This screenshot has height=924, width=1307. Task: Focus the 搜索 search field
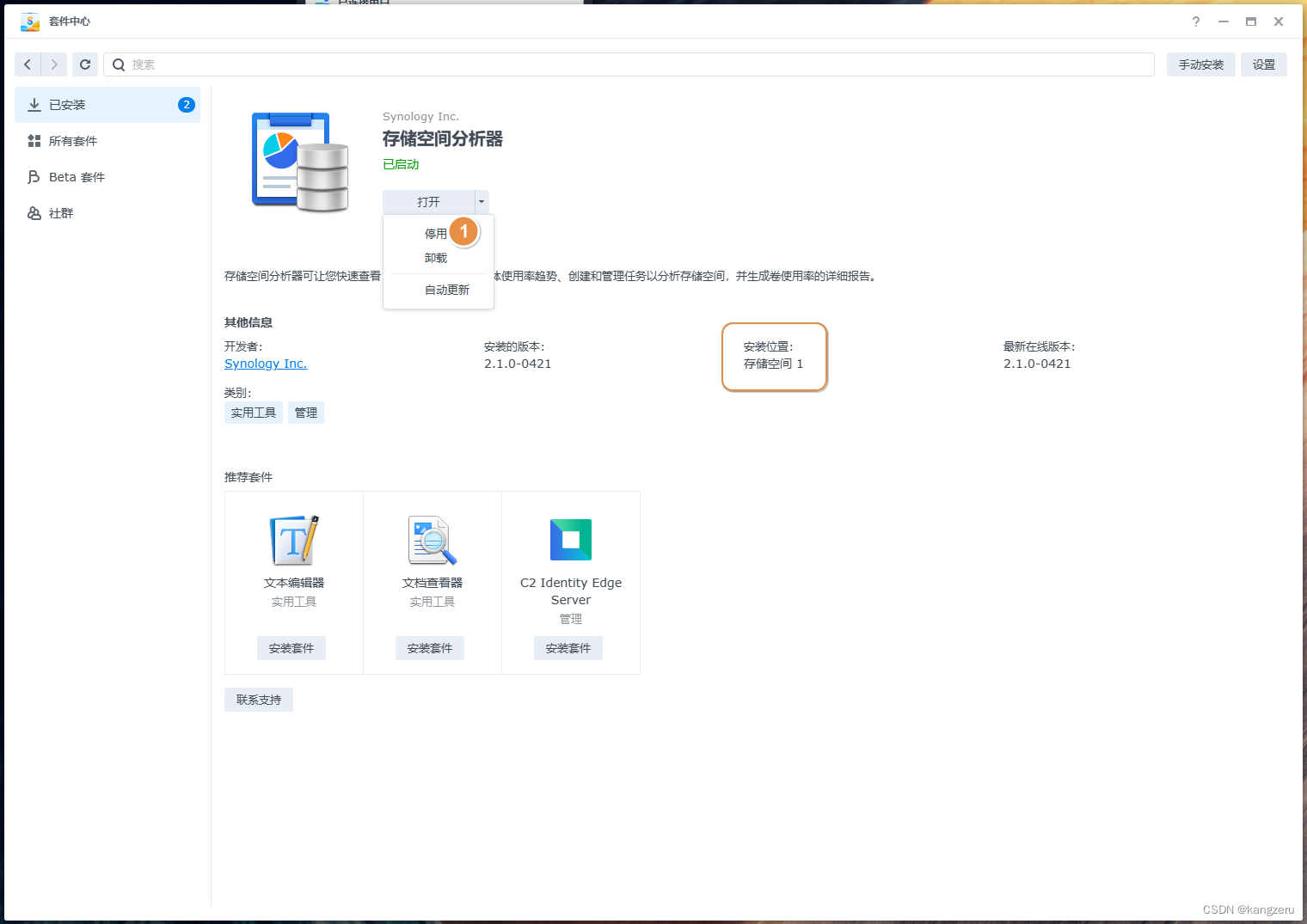[x=629, y=64]
